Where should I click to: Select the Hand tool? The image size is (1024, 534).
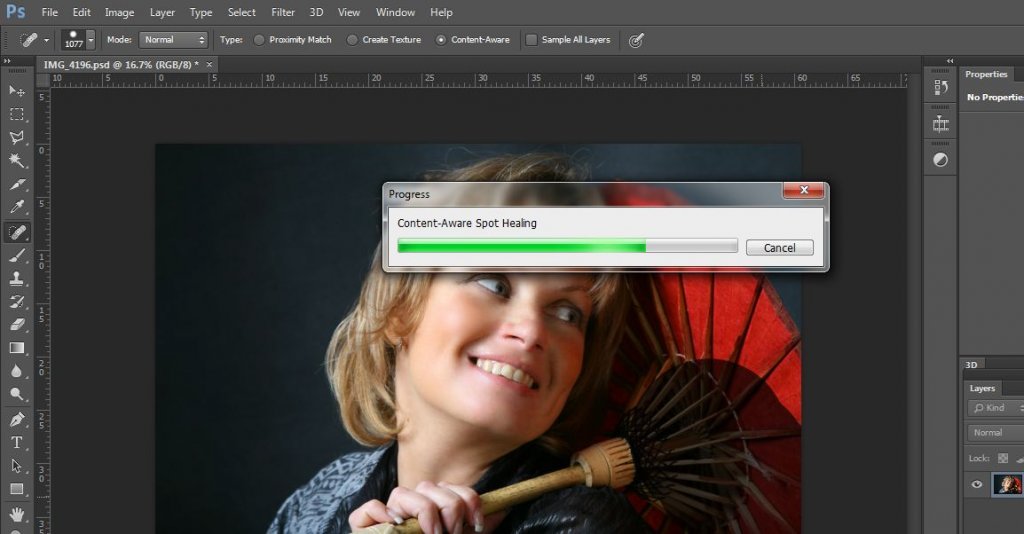coord(17,513)
